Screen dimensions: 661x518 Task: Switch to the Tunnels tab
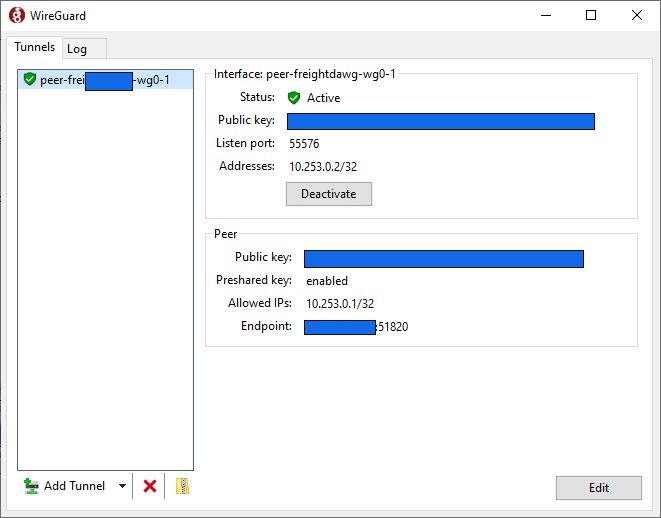(x=35, y=47)
